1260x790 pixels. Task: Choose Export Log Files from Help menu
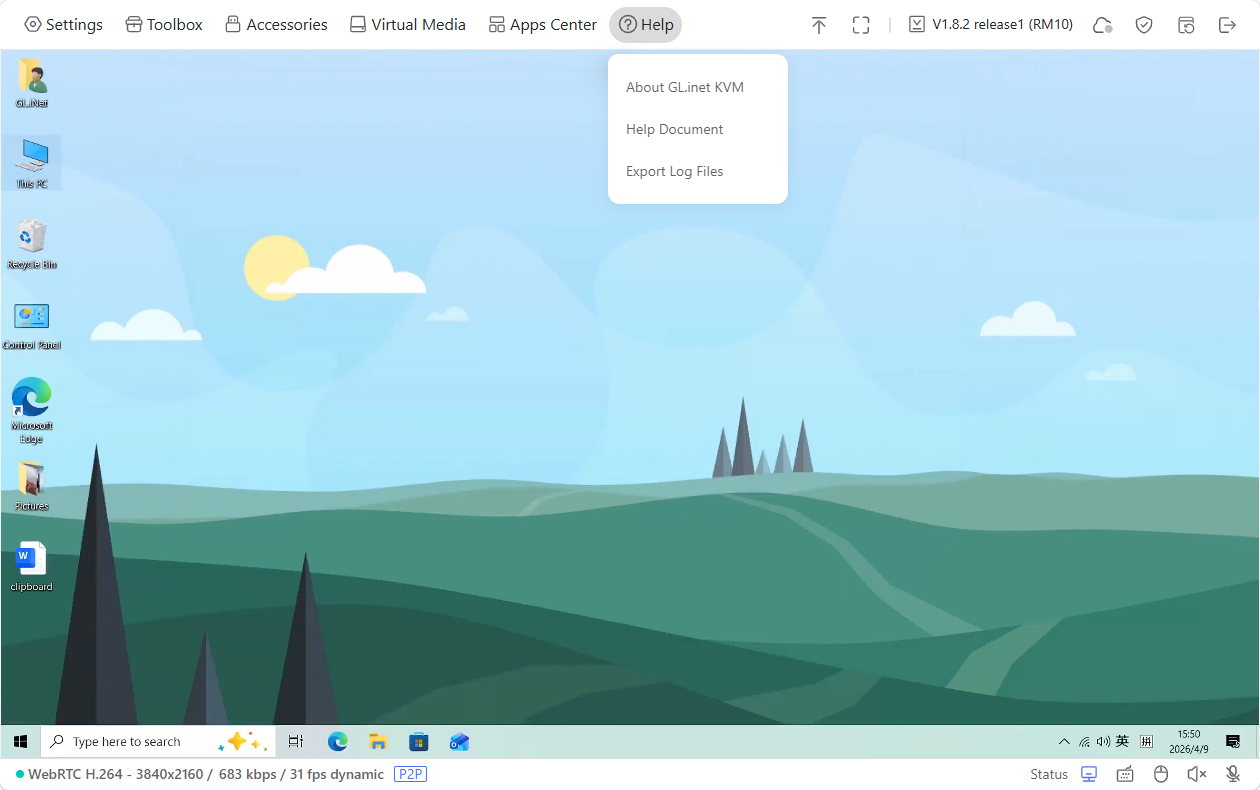674,171
